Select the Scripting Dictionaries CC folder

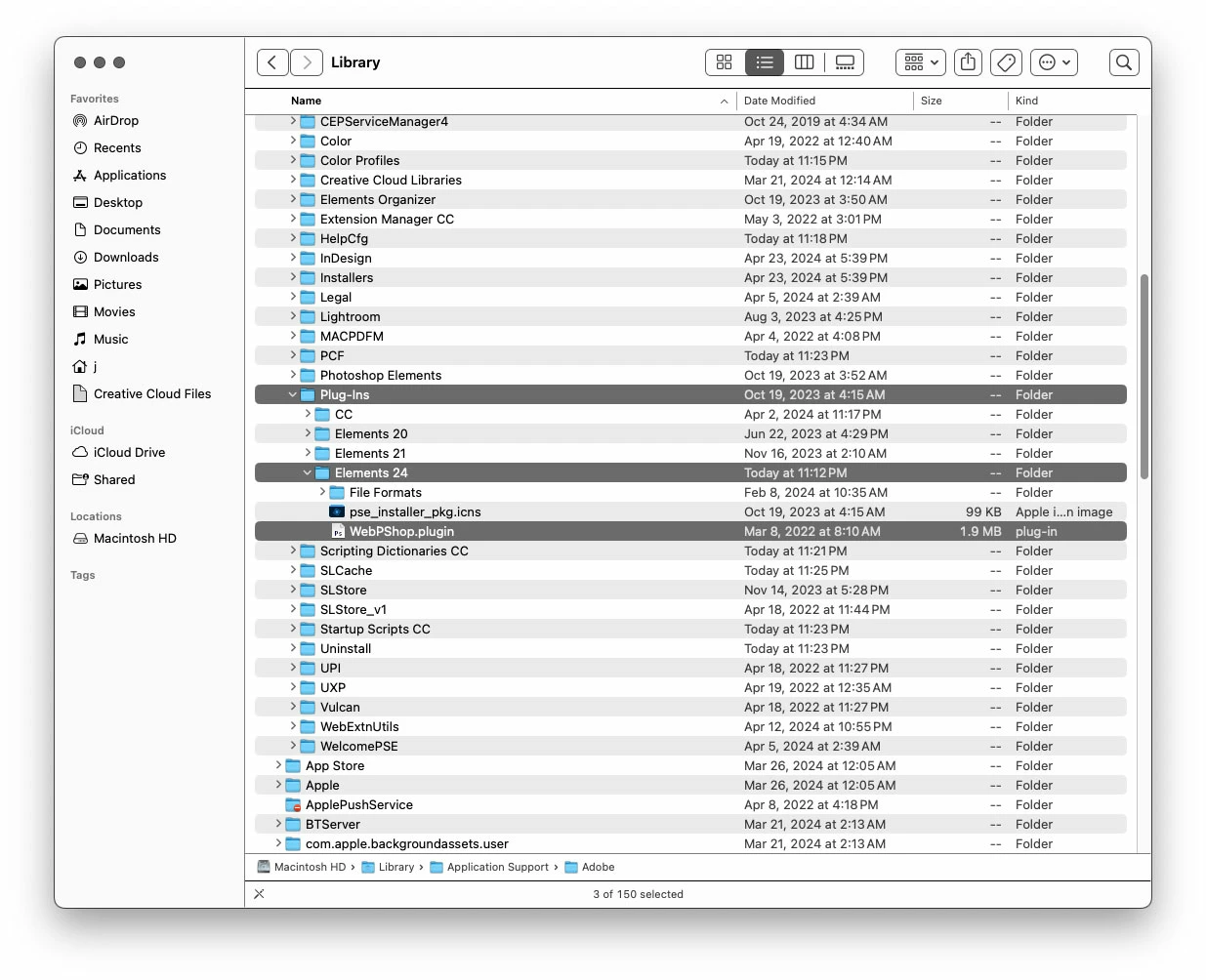(690, 551)
